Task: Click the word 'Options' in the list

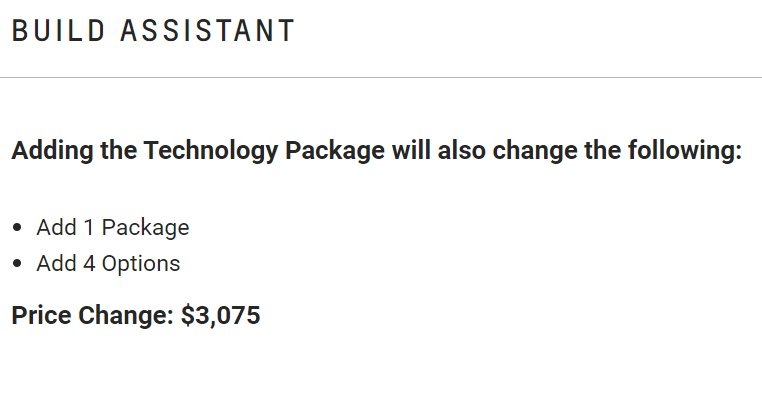Action: pos(141,263)
